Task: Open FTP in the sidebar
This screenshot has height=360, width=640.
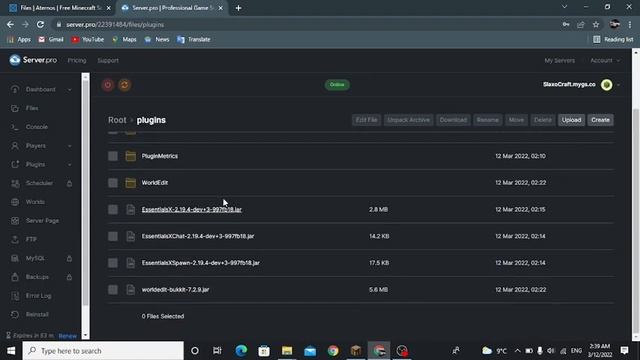Action: click(31, 240)
